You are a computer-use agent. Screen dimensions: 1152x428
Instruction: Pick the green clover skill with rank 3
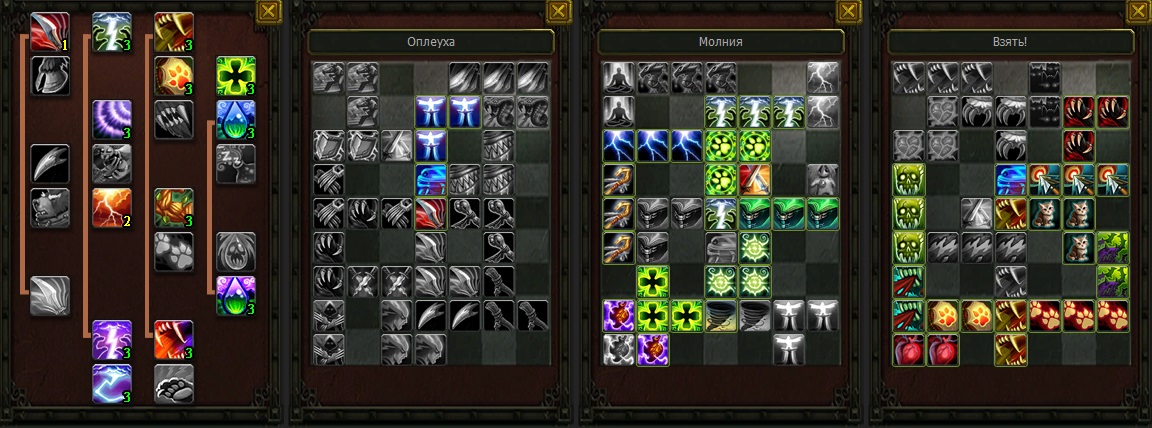point(236,76)
